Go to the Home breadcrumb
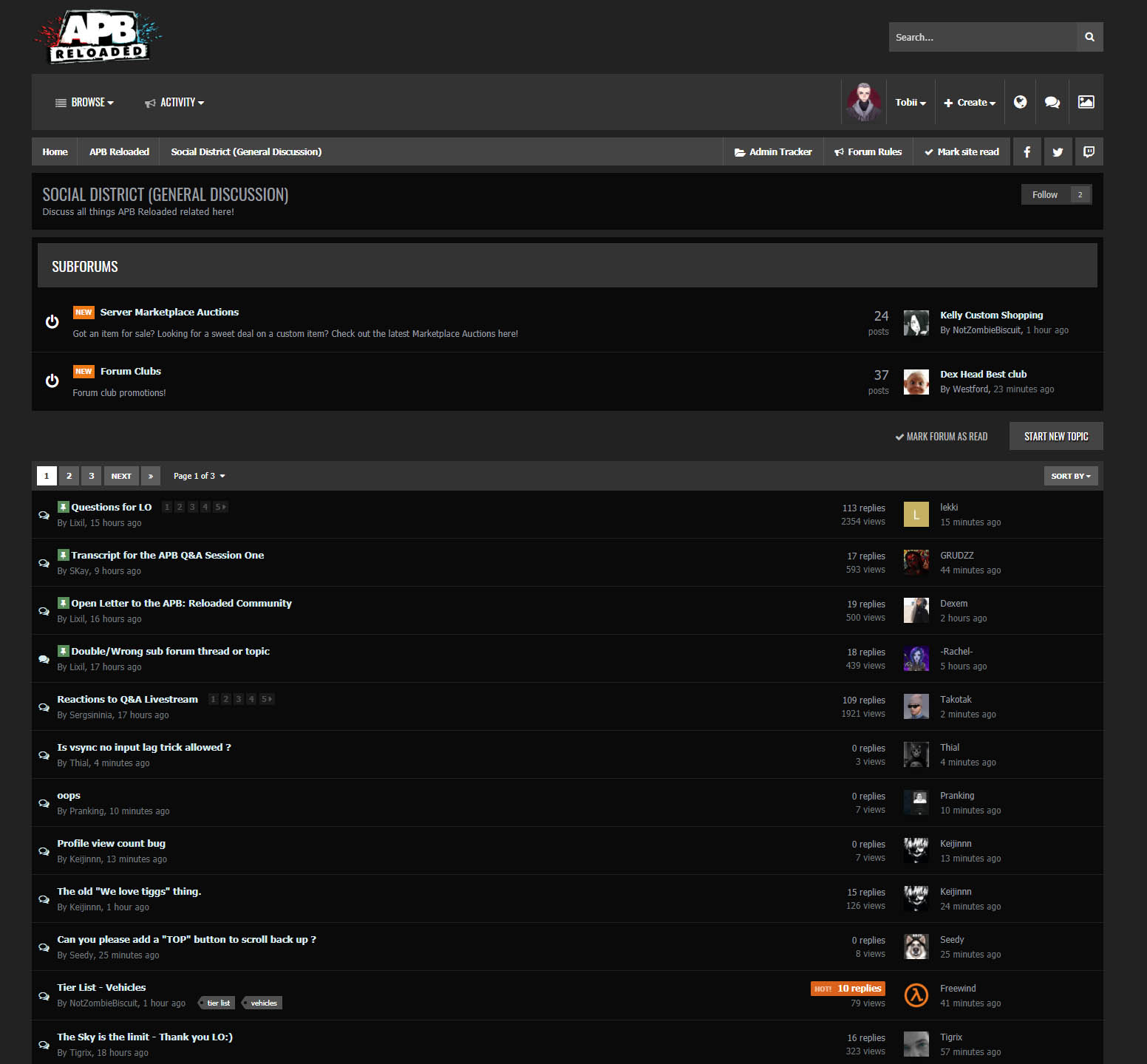 [55, 151]
